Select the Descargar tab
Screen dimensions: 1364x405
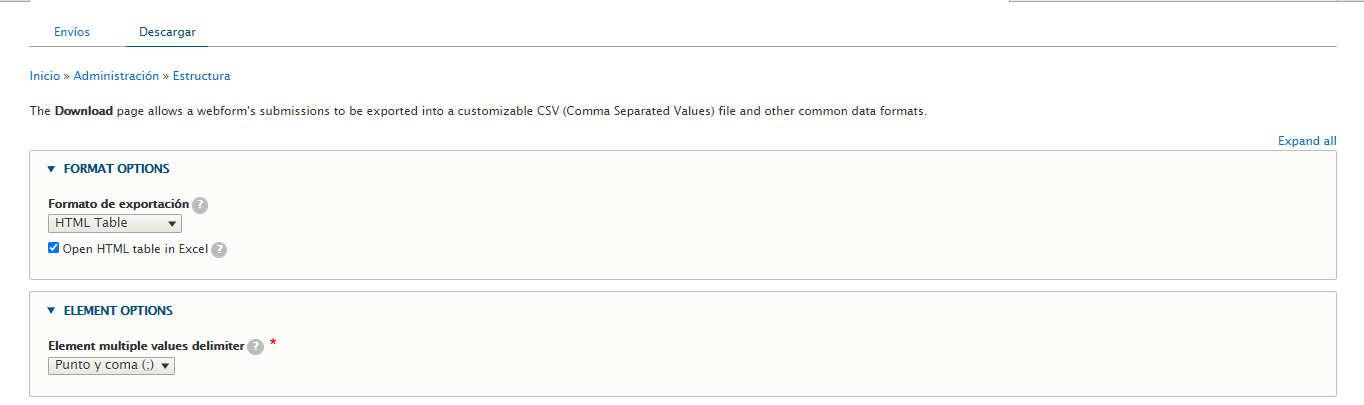167,32
